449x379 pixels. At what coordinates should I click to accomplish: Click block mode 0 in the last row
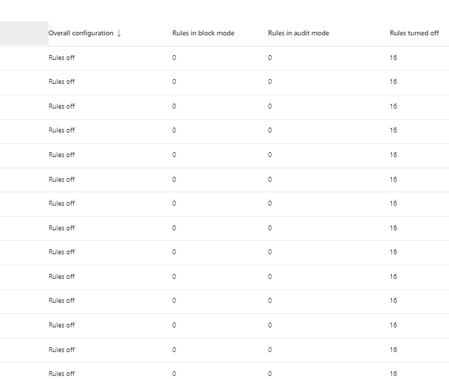[x=174, y=374]
